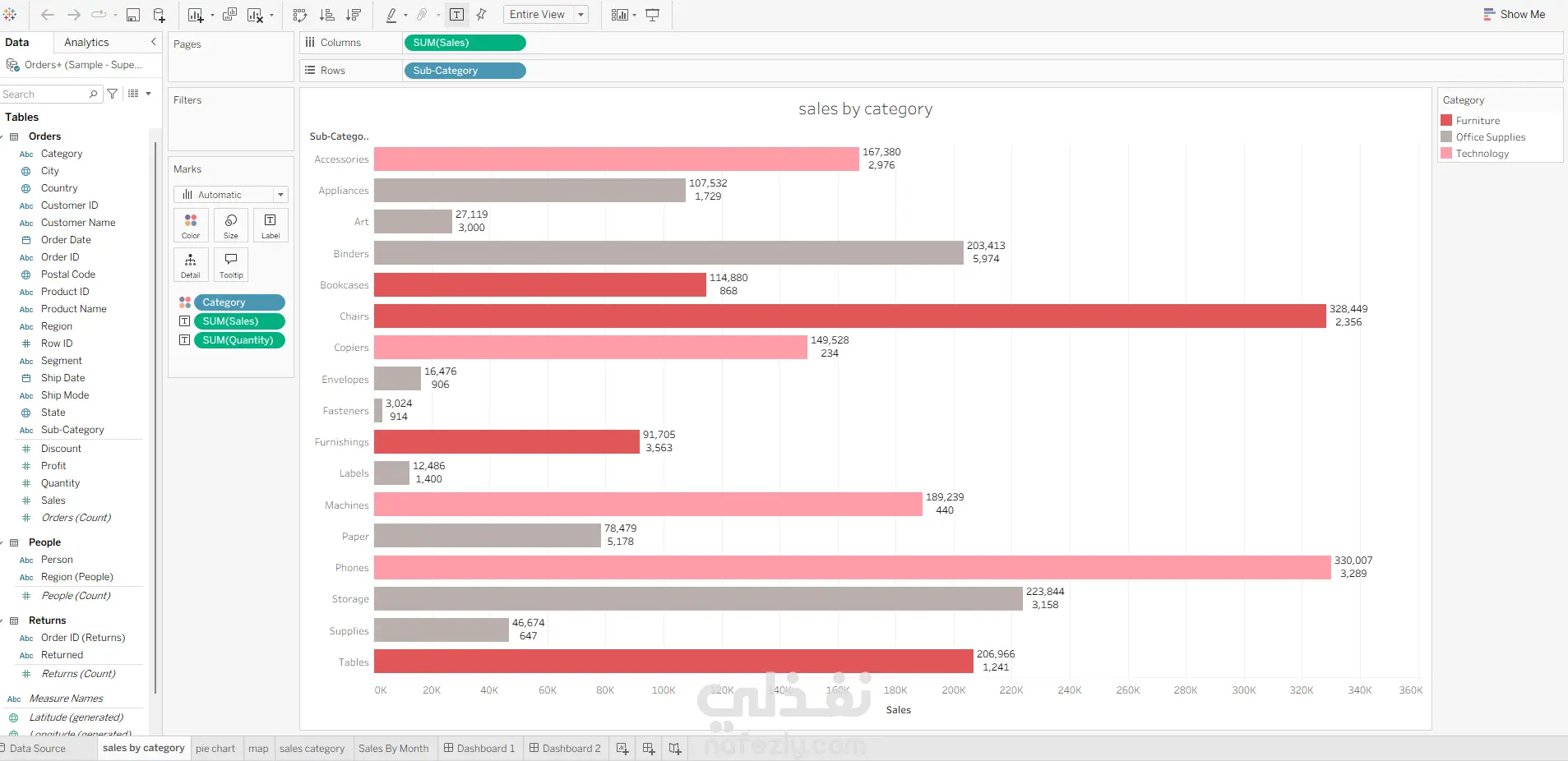
Task: Click the label icon beside SUM(Sales) on Marks
Action: pos(185,321)
